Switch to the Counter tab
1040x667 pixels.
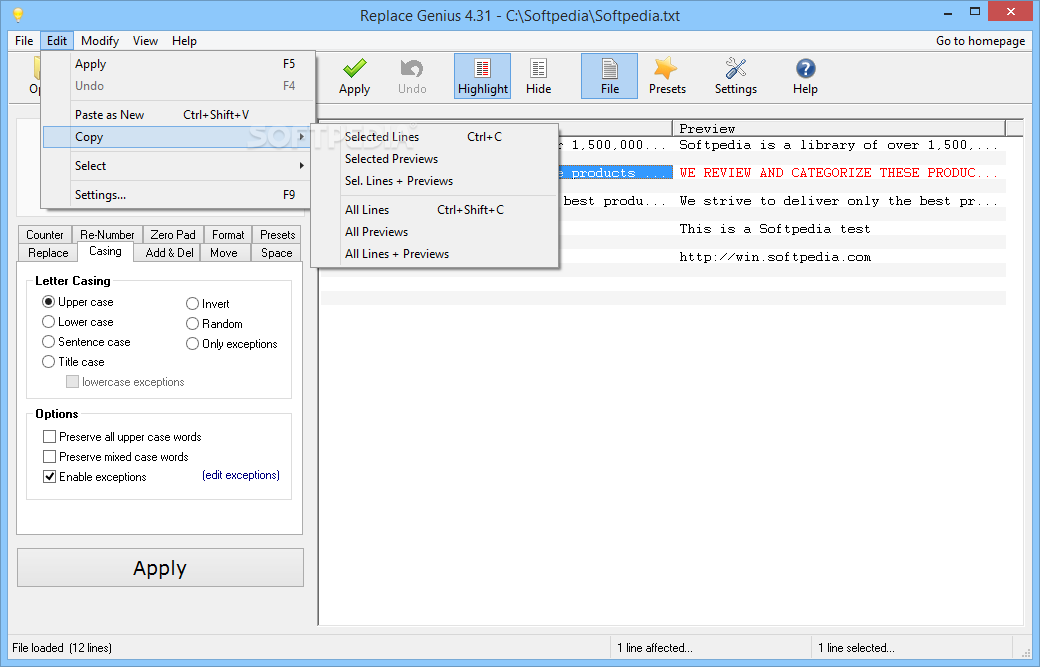tap(44, 235)
